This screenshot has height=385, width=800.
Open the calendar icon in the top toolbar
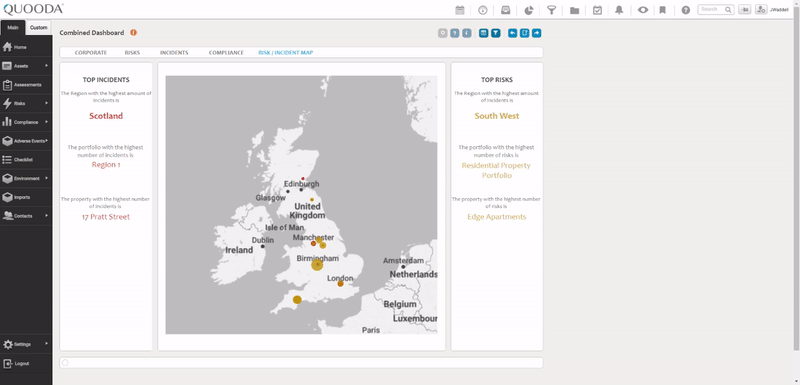click(460, 10)
